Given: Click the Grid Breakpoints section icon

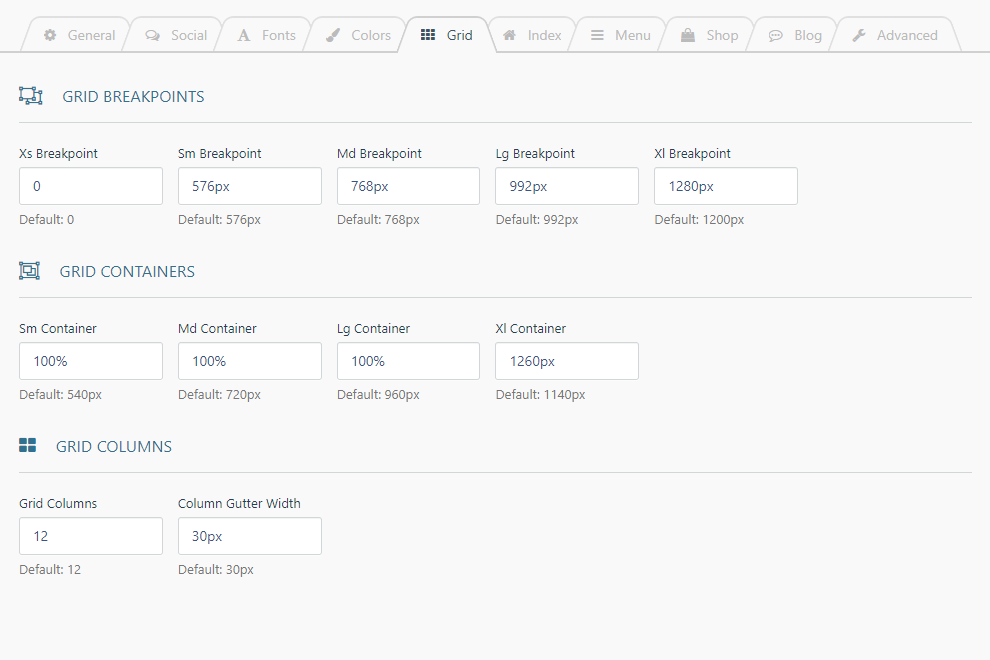Looking at the screenshot, I should pyautogui.click(x=31, y=96).
